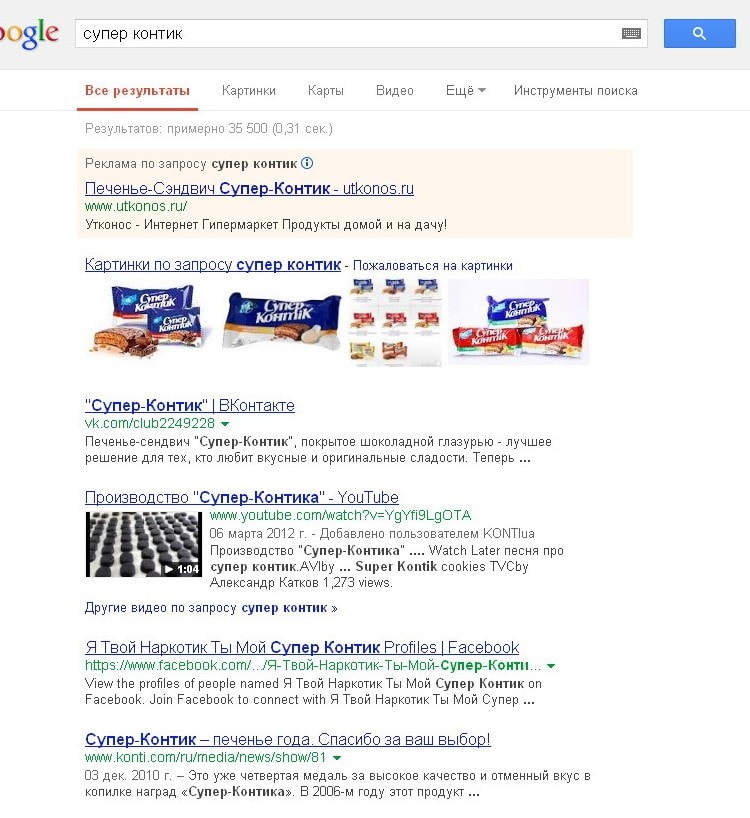Expand the green arrow beside the facebook.com URL
This screenshot has width=750, height=818.
coord(551,666)
